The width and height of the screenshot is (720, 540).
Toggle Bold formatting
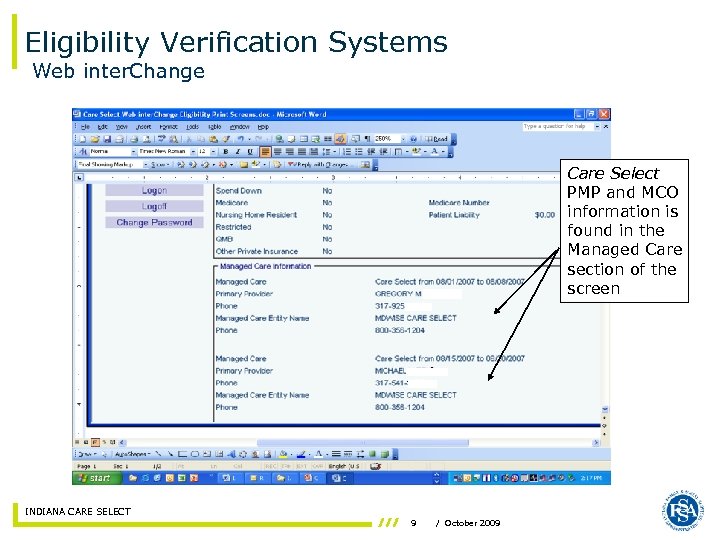coord(225,152)
